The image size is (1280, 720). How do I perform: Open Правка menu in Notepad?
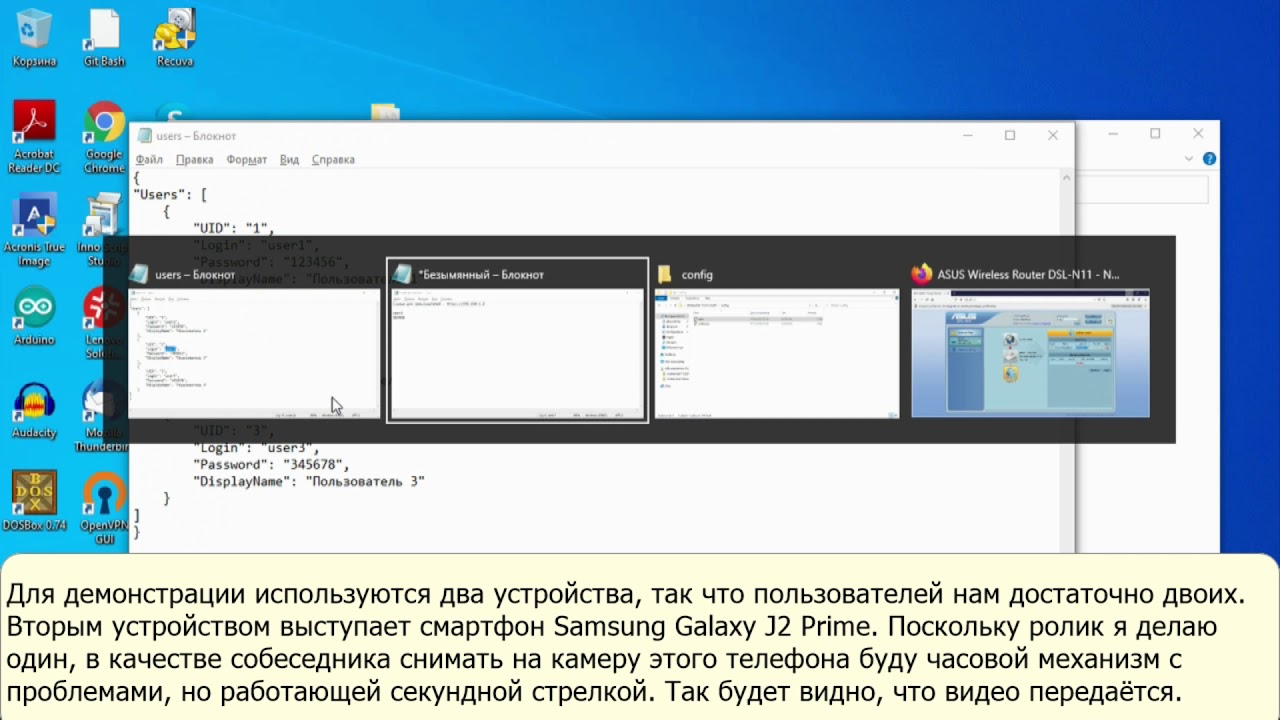click(x=194, y=160)
